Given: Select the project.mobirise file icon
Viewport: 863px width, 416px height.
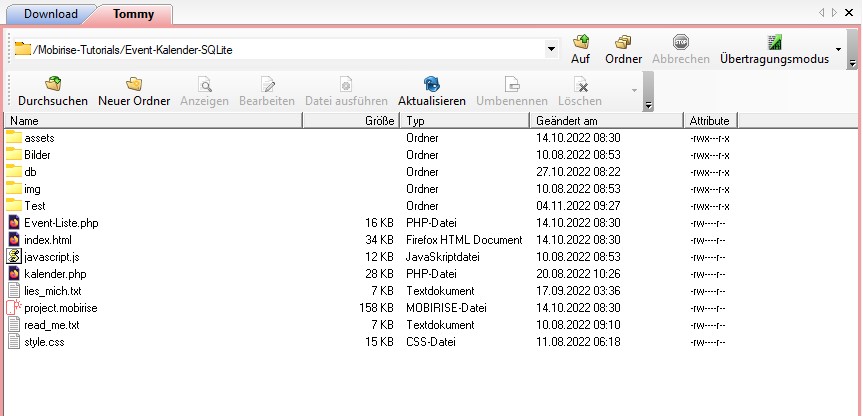Looking at the screenshot, I should 14,308.
